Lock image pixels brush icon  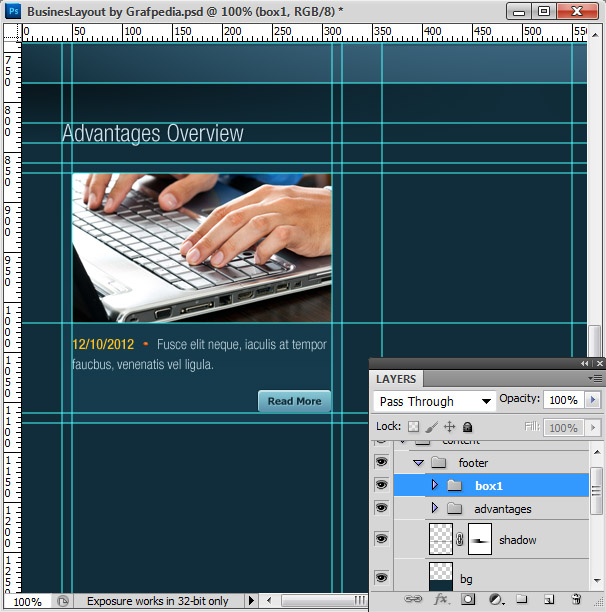431,427
